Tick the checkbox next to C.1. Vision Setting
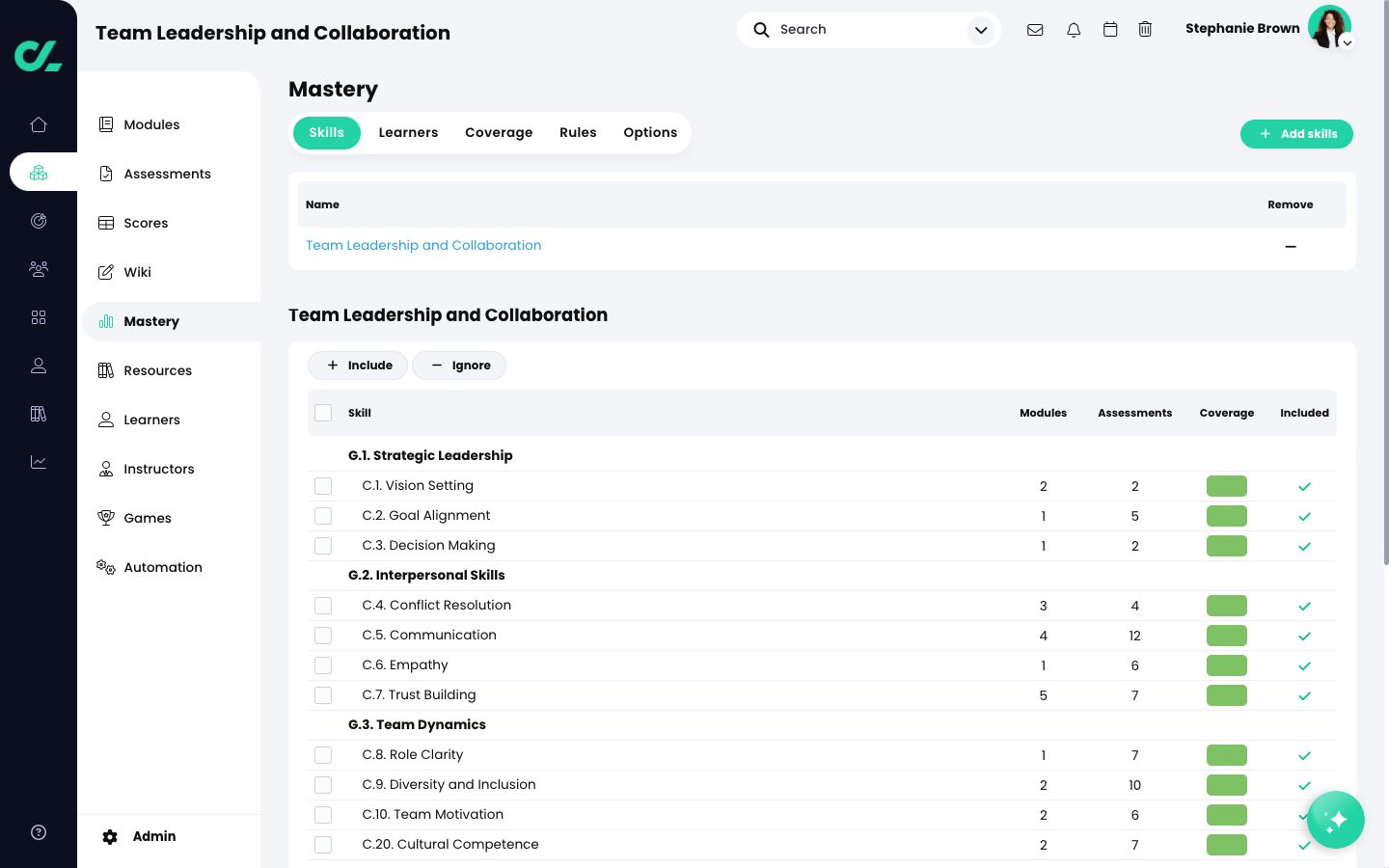Image resolution: width=1389 pixels, height=868 pixels. click(x=323, y=486)
